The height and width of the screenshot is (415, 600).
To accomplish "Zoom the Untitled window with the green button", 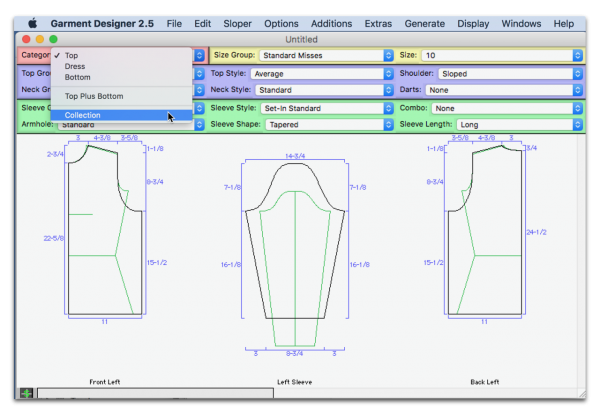I will click(x=54, y=39).
